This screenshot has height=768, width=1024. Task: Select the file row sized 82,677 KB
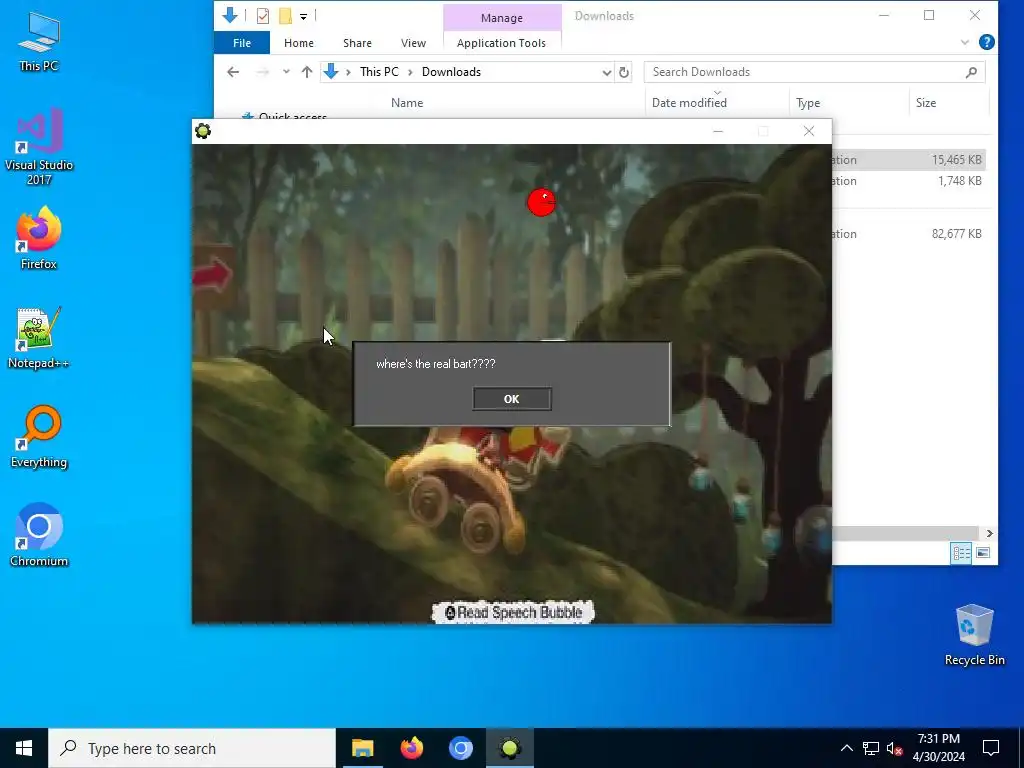tap(909, 234)
